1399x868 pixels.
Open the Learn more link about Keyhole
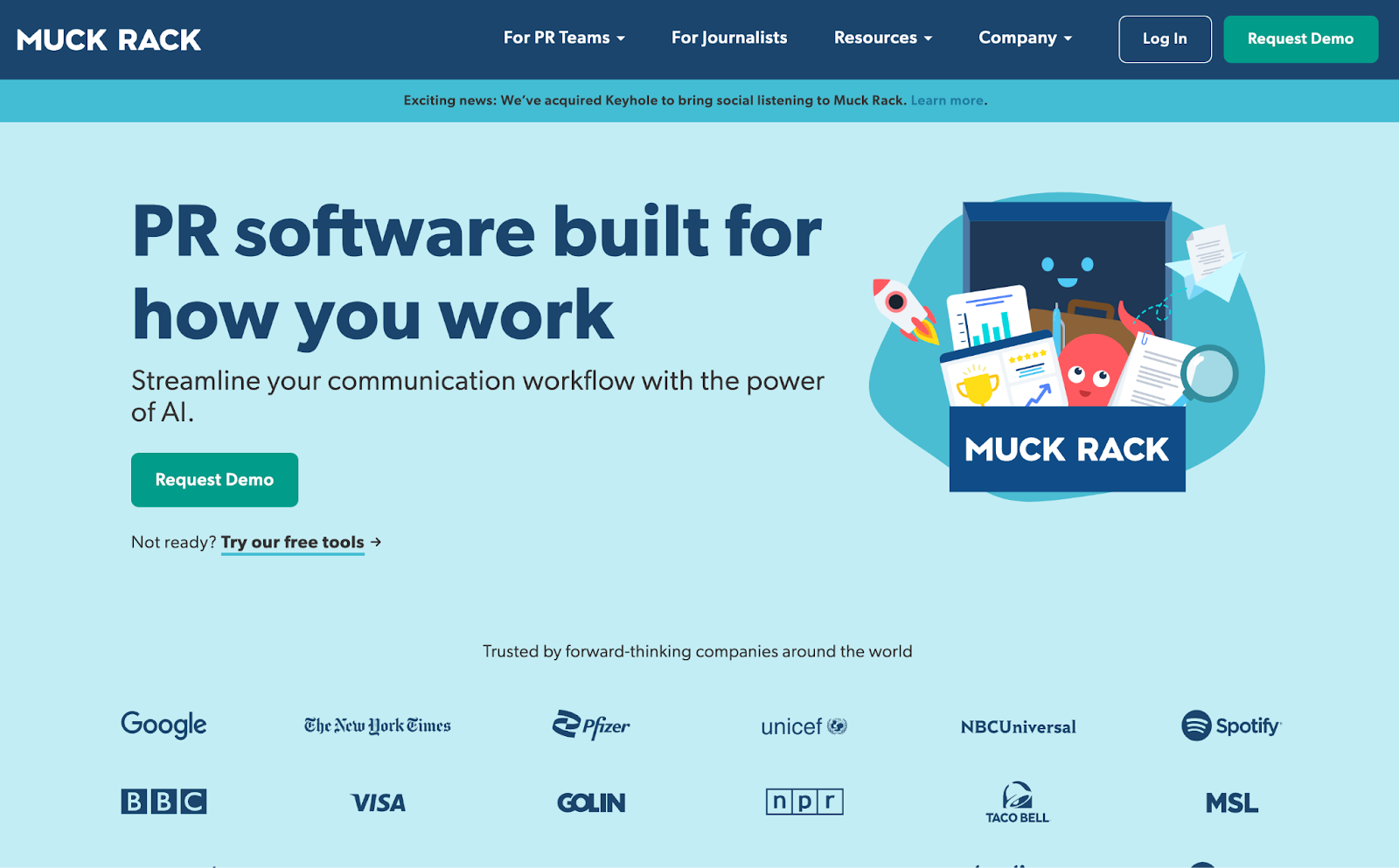pos(947,101)
